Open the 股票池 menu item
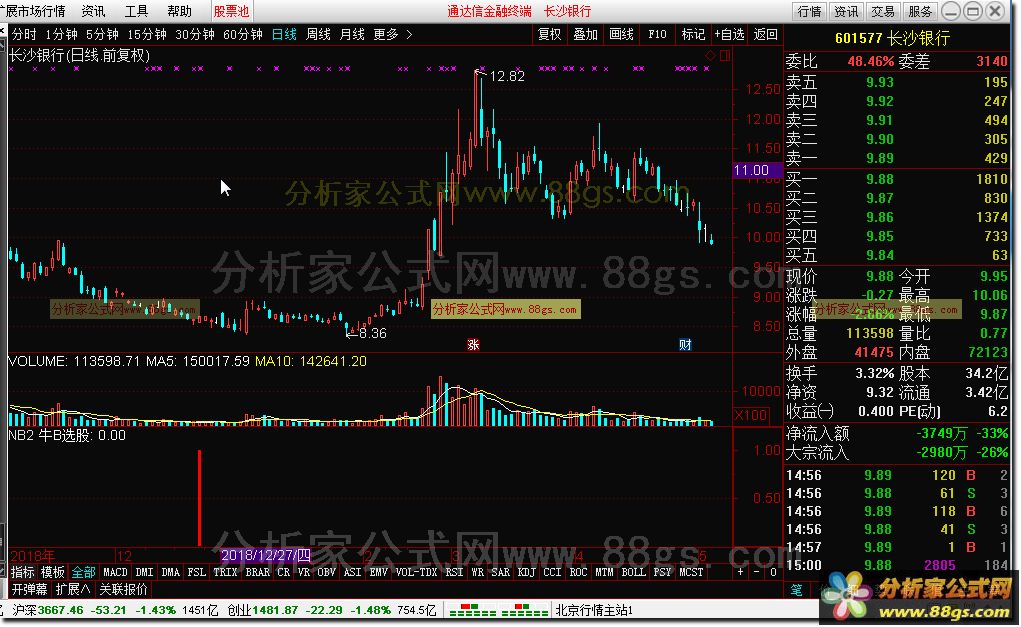This screenshot has height=627, width=1021. pyautogui.click(x=231, y=11)
